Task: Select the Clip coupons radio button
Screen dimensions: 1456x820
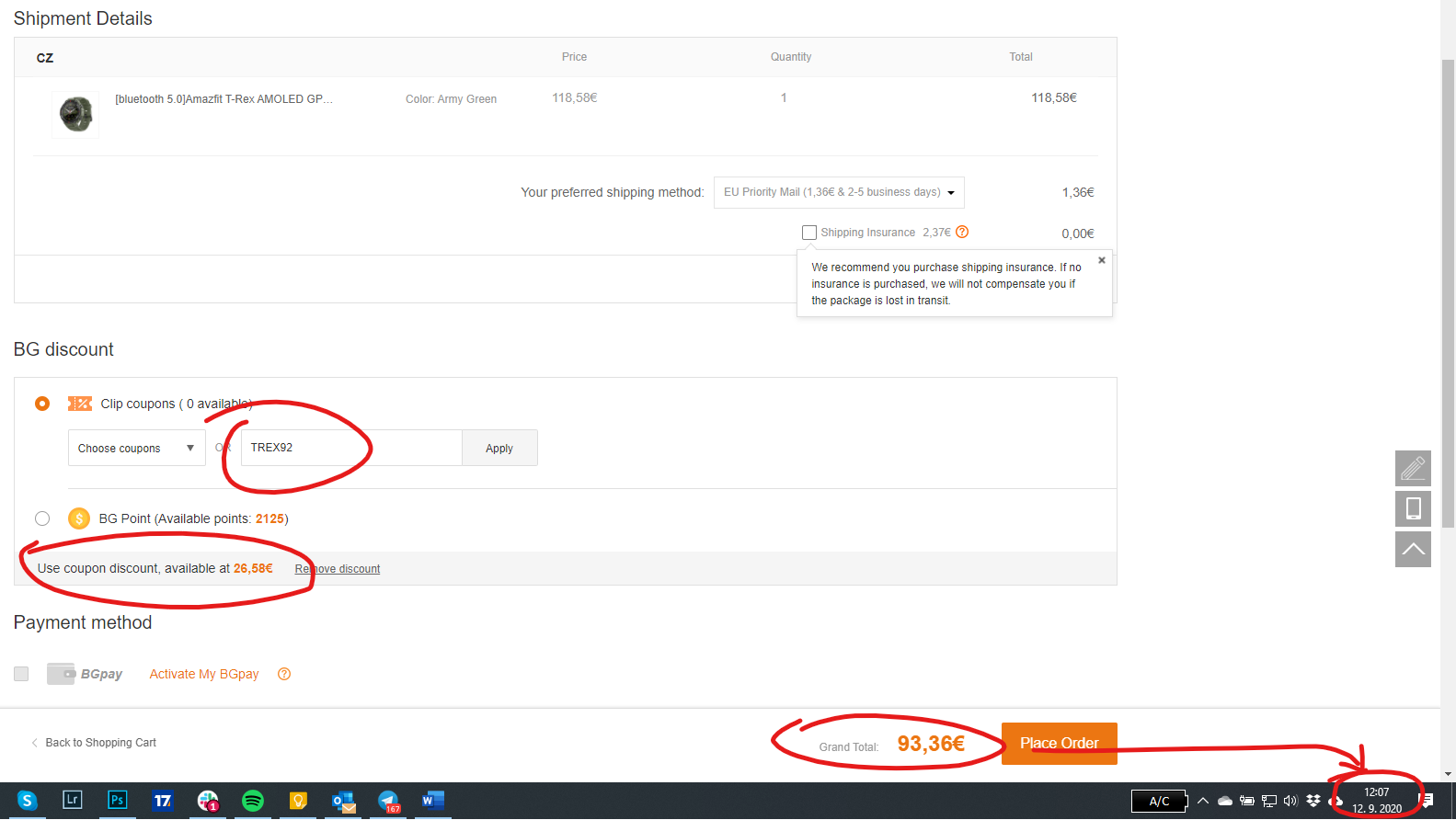Action: tap(42, 404)
